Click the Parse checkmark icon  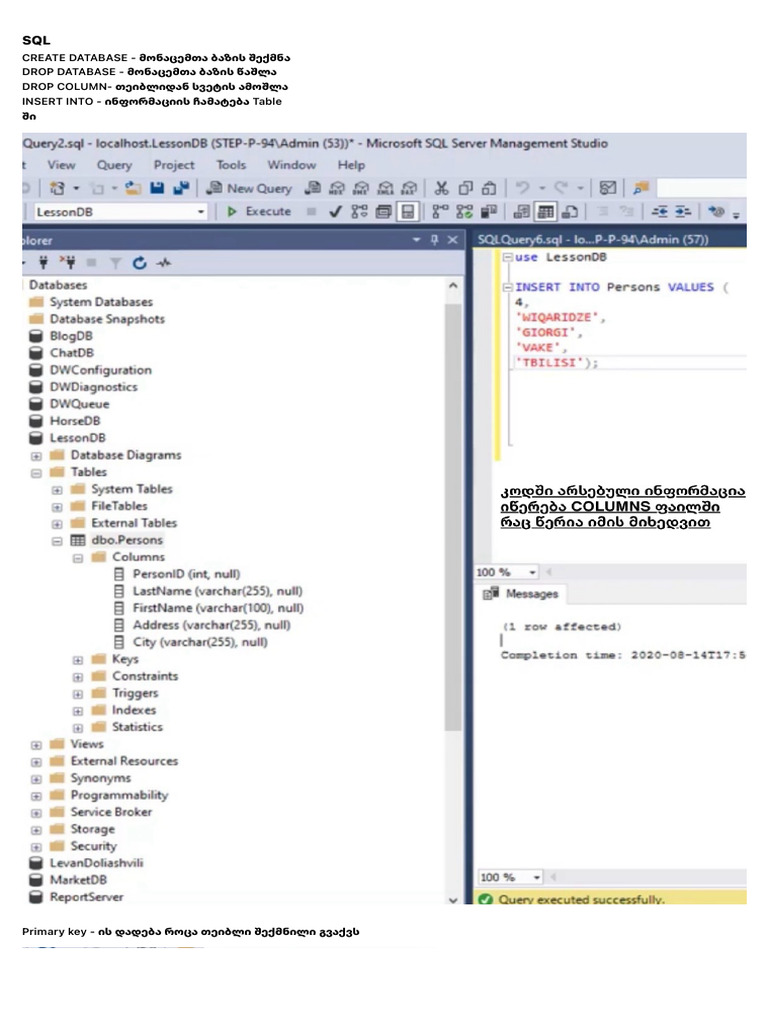tap(335, 212)
